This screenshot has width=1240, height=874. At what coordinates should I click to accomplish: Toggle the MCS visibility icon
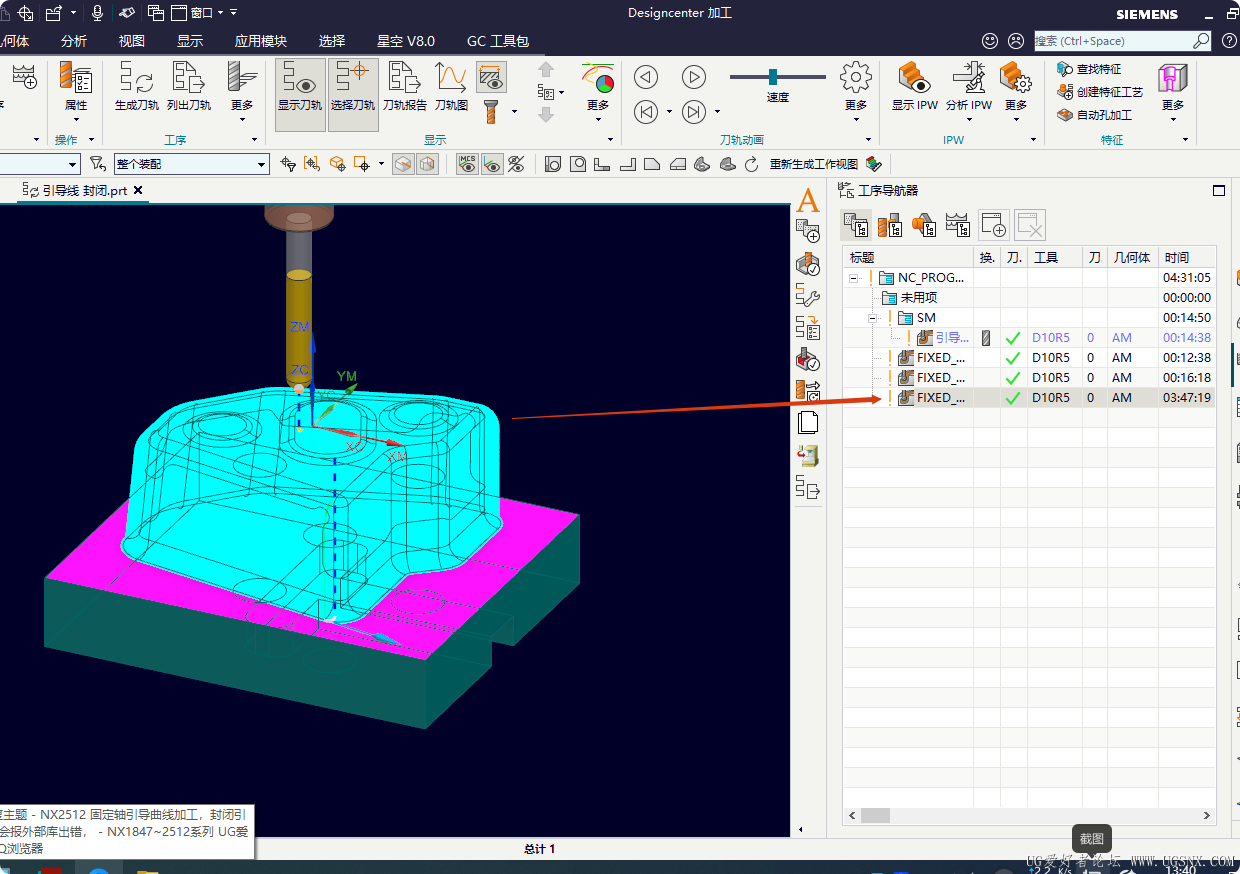pyautogui.click(x=467, y=164)
